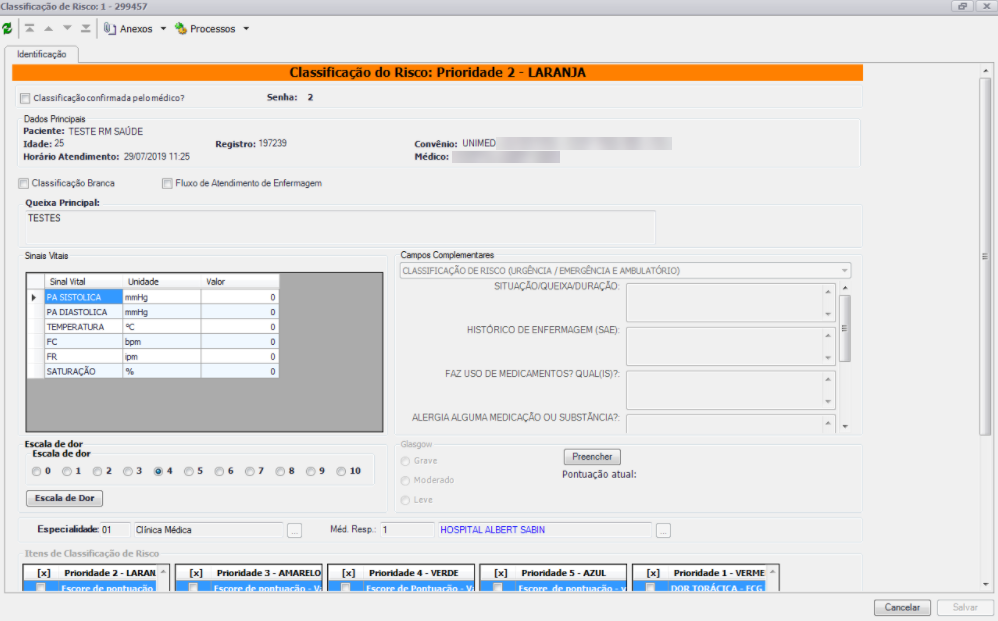Image resolution: width=998 pixels, height=621 pixels.
Task: Go to the first record
Action: [x=29, y=29]
